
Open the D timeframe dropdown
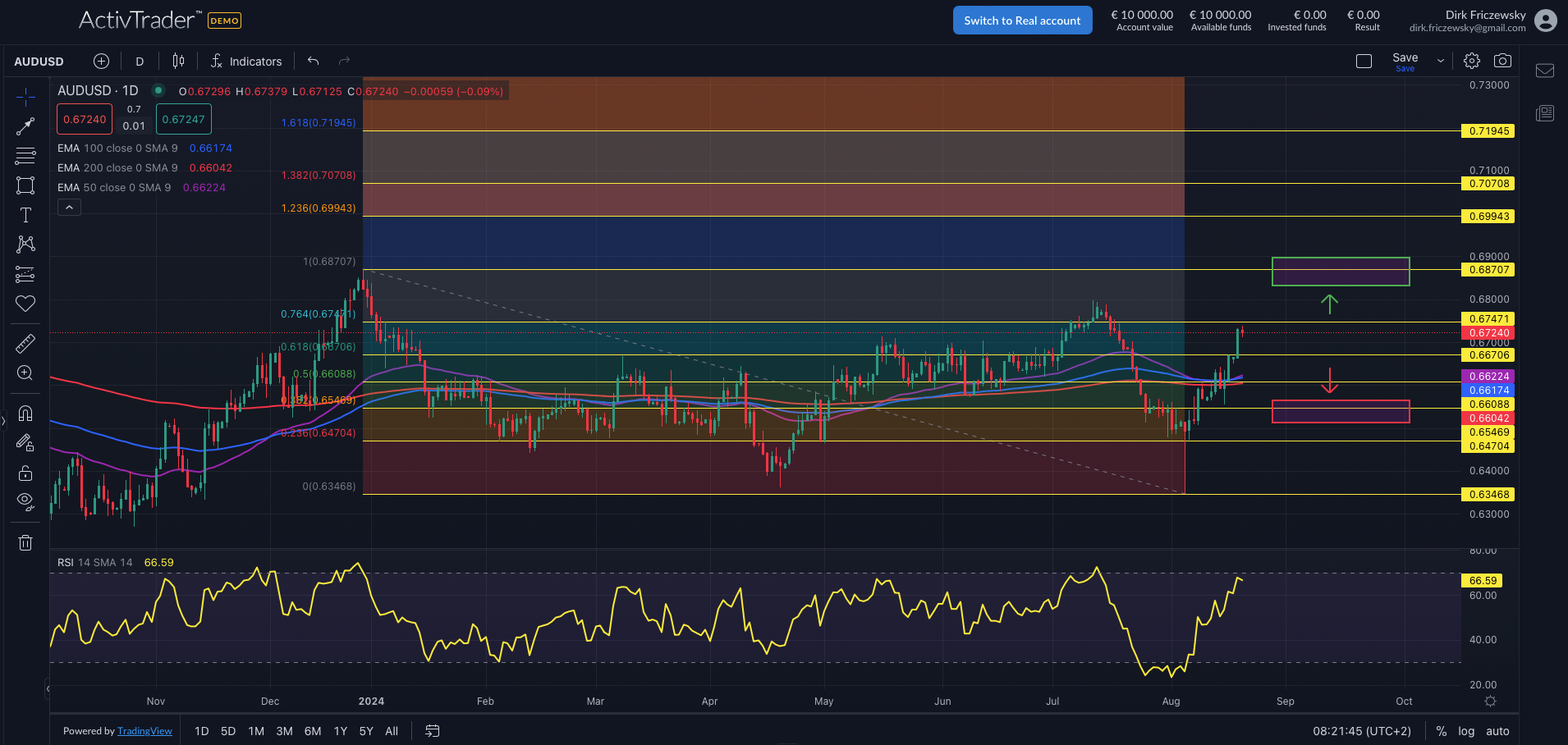click(139, 61)
